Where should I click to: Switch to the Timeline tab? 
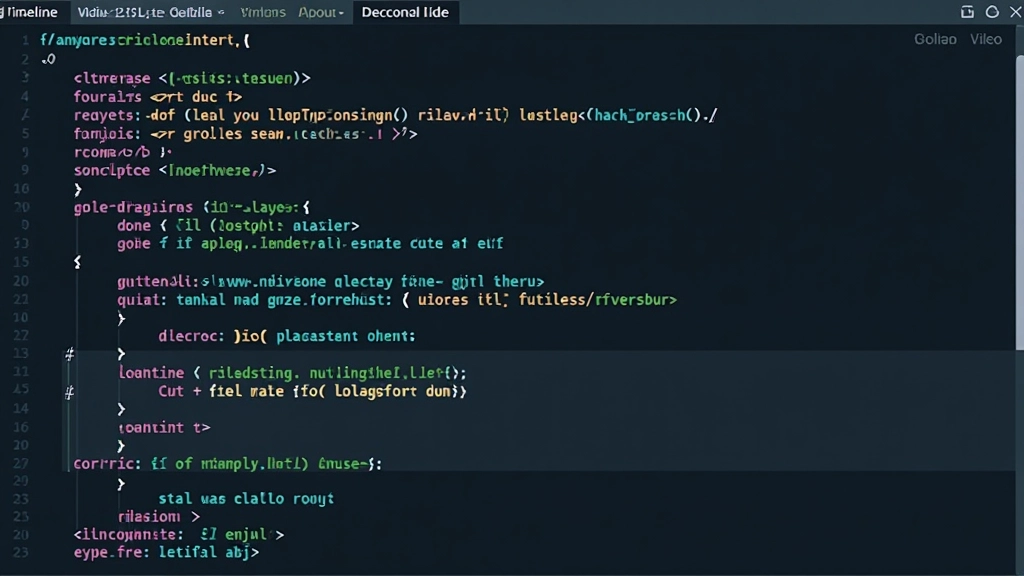(30, 13)
